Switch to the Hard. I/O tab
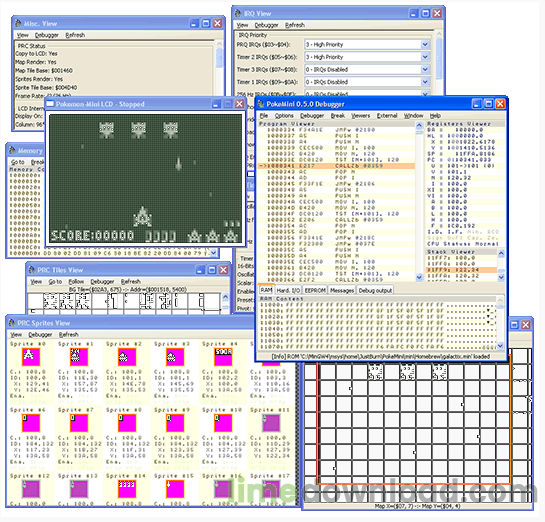Image resolution: width=545 pixels, height=522 pixels. 288,290
